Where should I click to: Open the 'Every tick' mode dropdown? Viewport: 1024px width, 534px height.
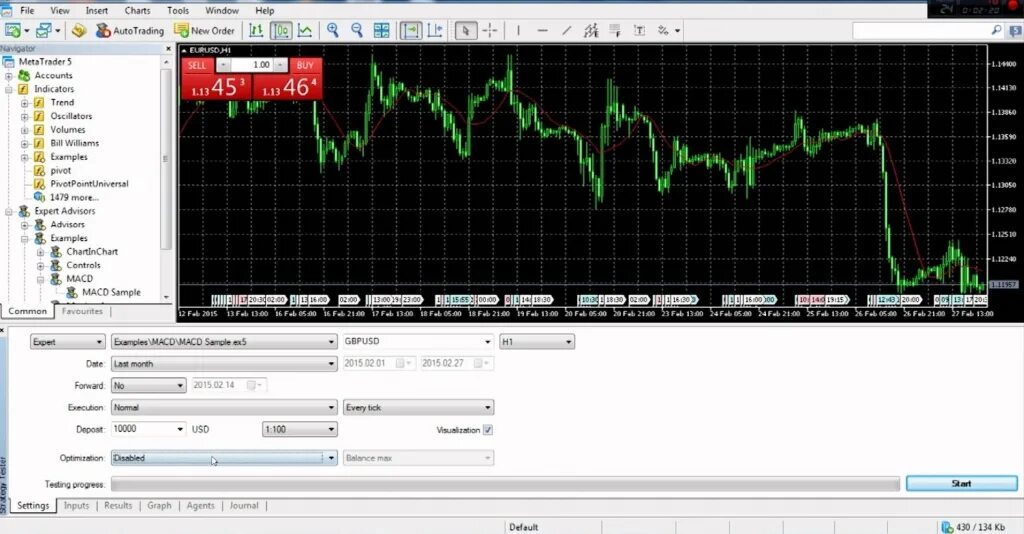[418, 407]
